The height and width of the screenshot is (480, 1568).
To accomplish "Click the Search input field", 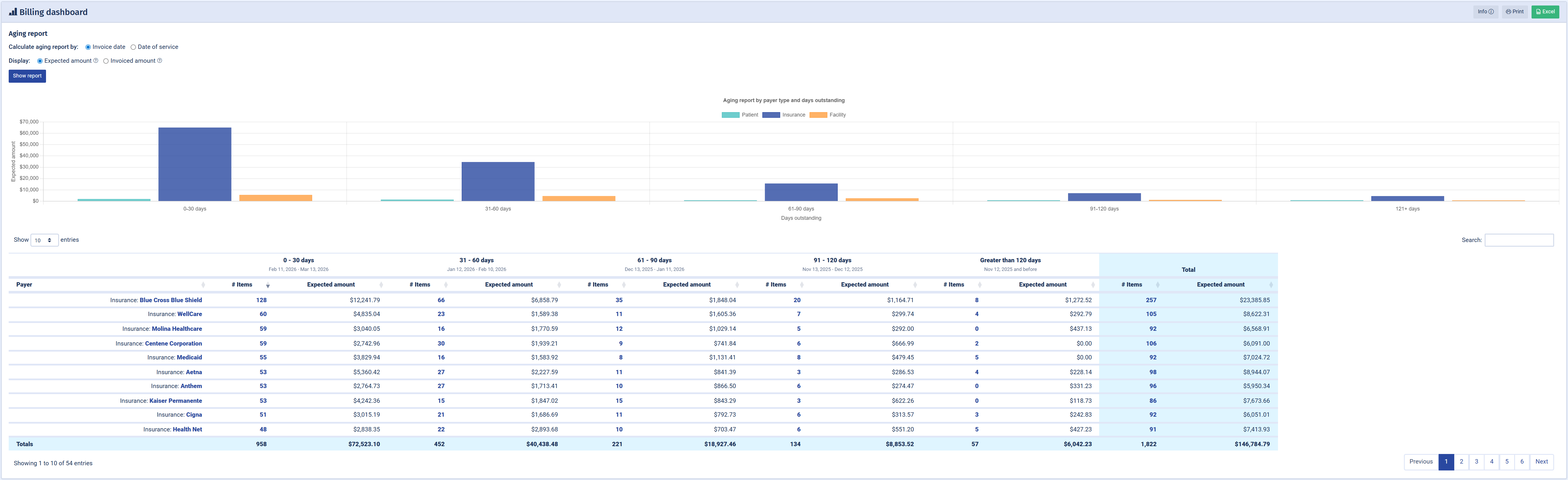I will click(1519, 240).
